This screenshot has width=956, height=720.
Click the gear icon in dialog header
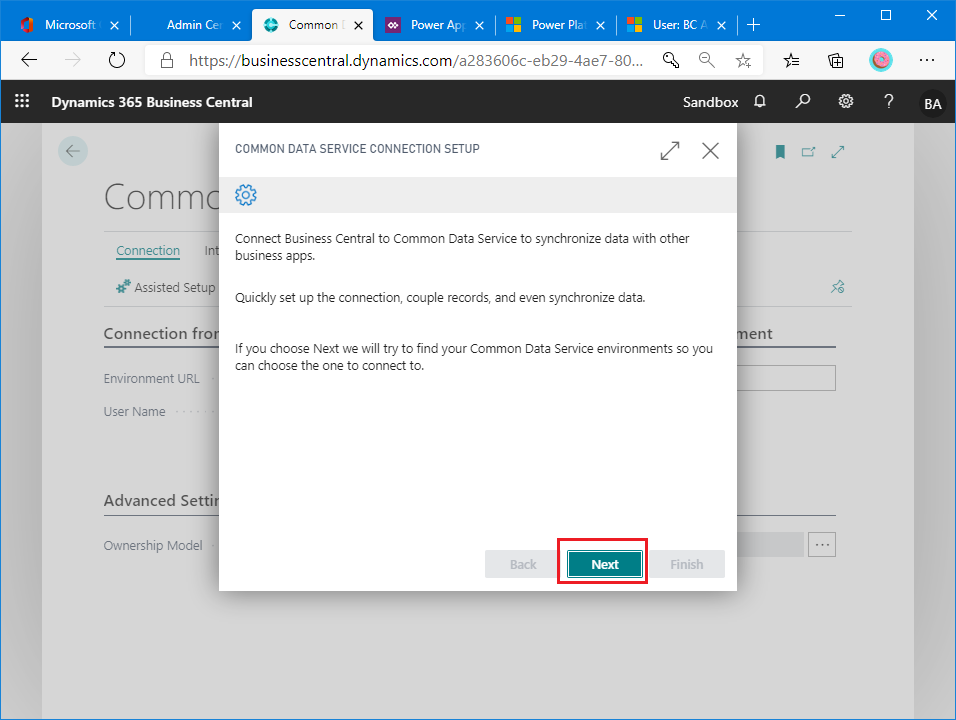point(246,195)
